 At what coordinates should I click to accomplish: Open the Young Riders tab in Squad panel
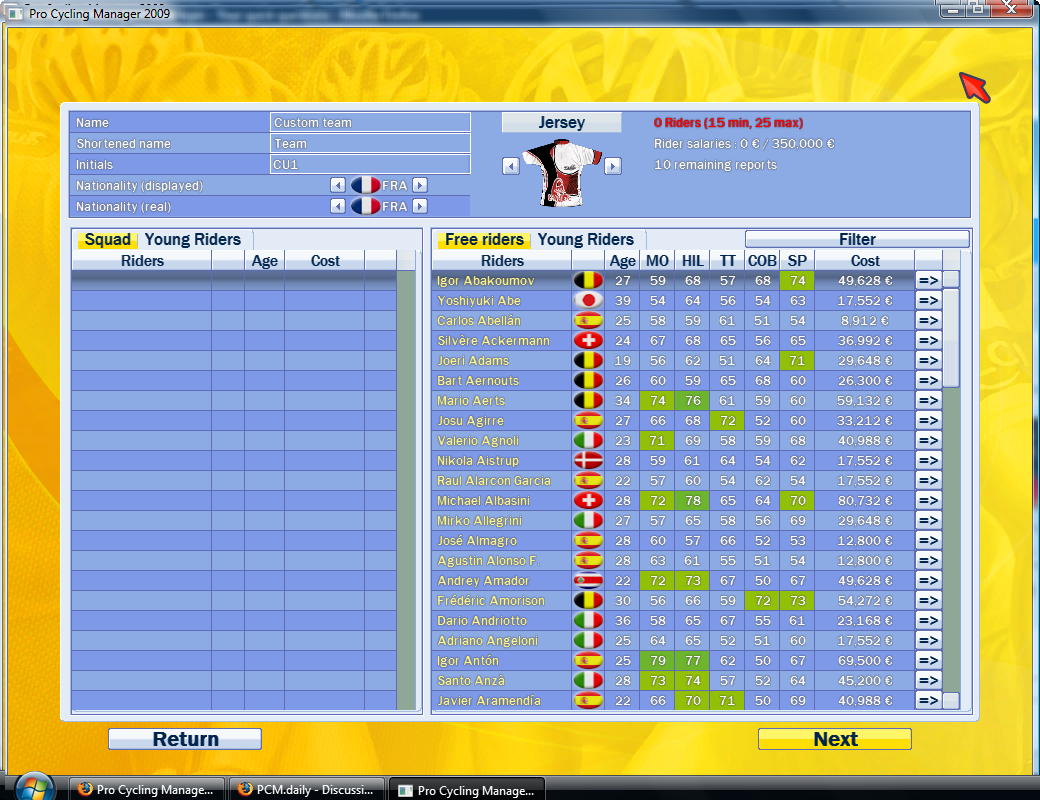point(193,240)
